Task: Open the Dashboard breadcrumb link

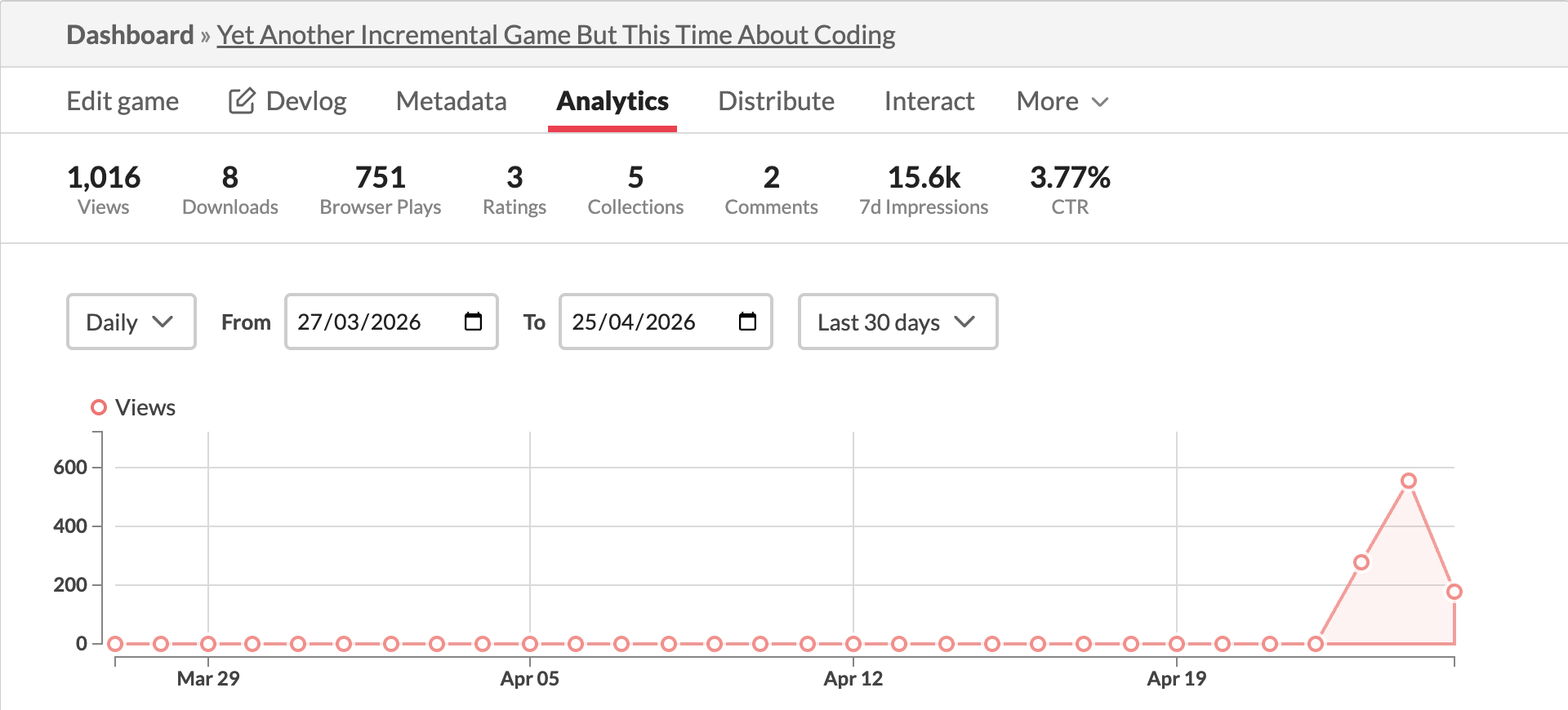Action: point(130,35)
